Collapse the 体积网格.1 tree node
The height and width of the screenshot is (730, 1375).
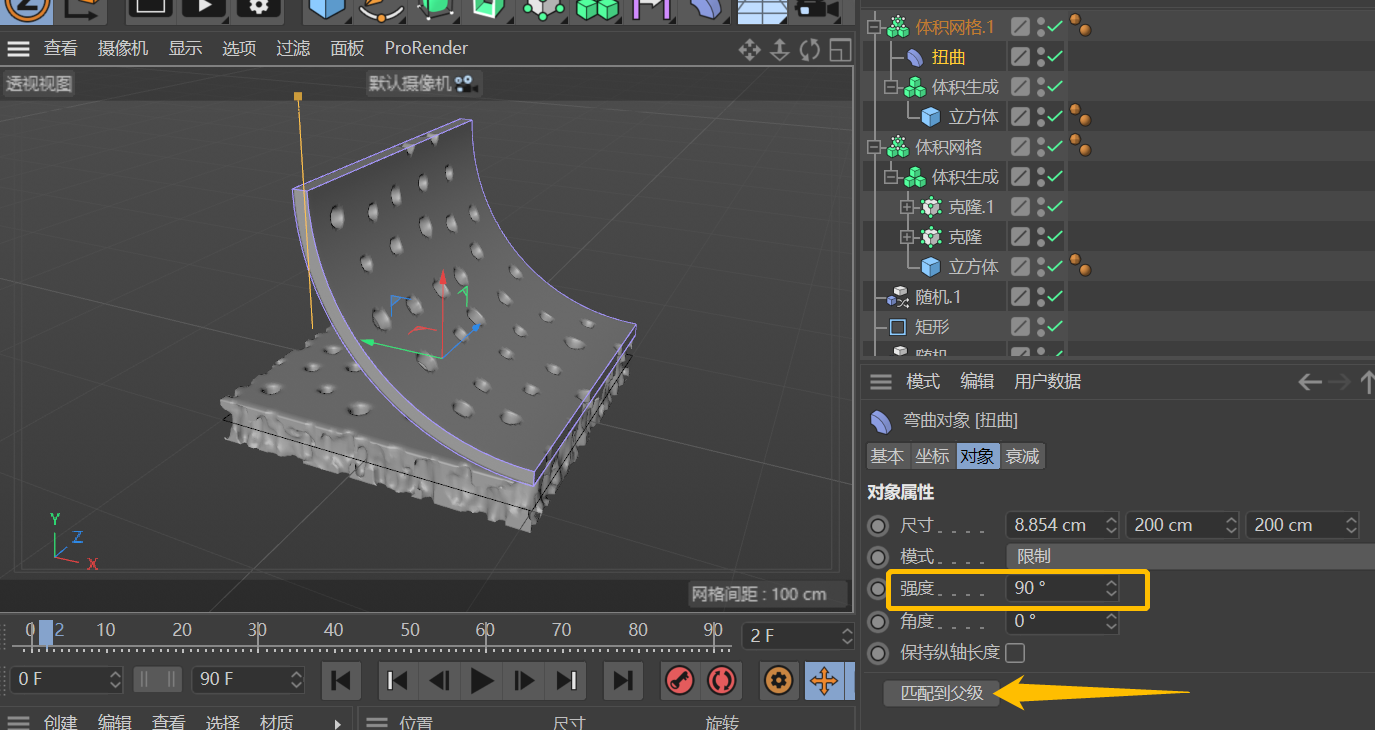[874, 27]
